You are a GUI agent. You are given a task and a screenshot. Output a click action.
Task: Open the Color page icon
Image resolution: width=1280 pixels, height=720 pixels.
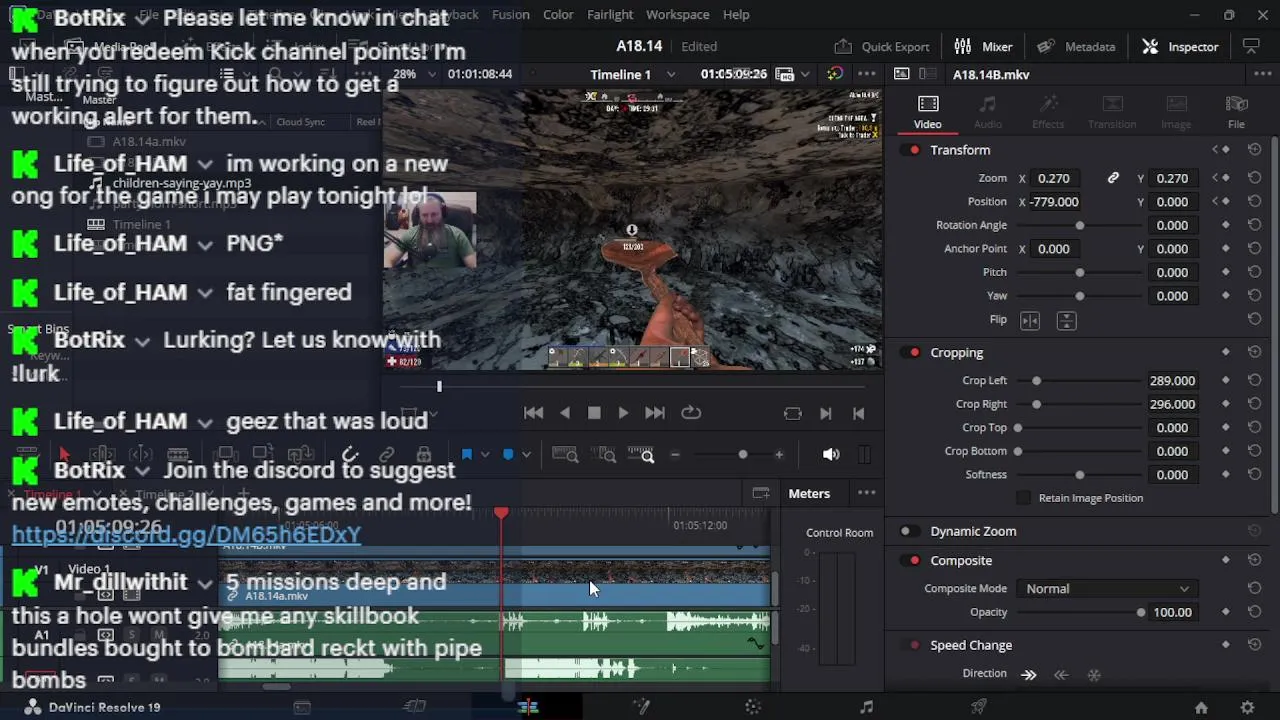pos(753,707)
